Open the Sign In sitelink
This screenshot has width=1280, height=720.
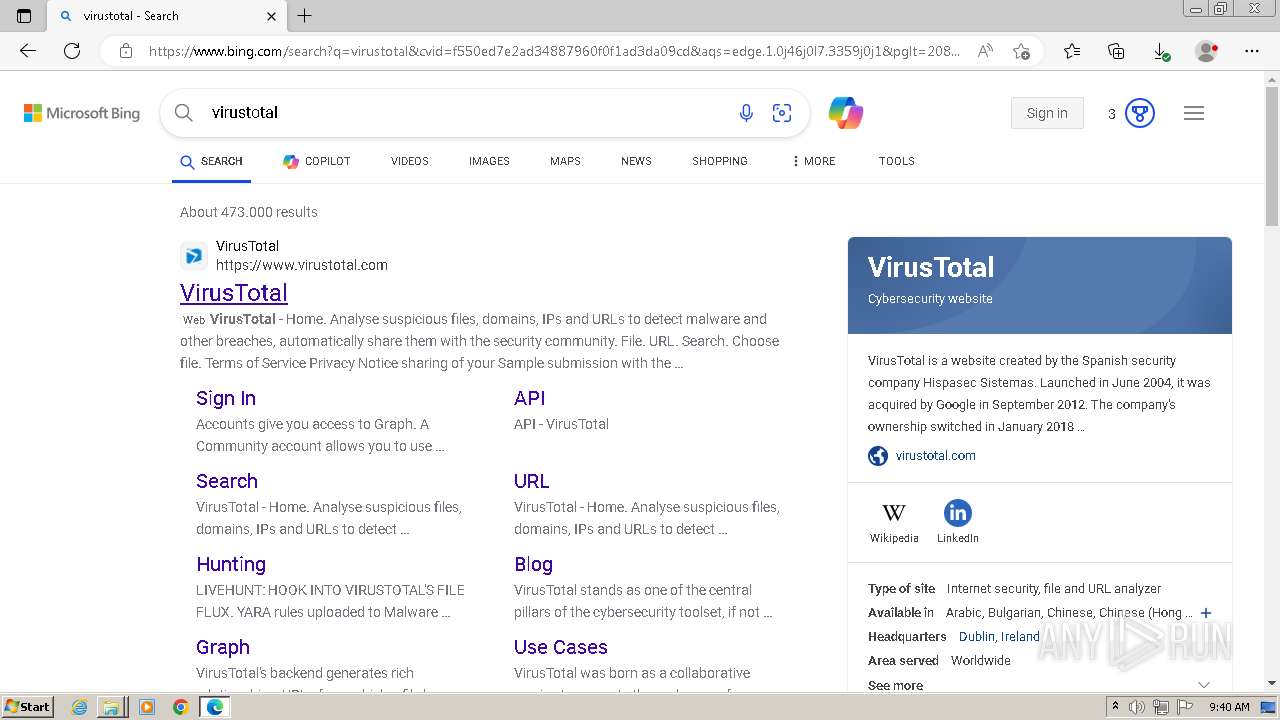226,398
